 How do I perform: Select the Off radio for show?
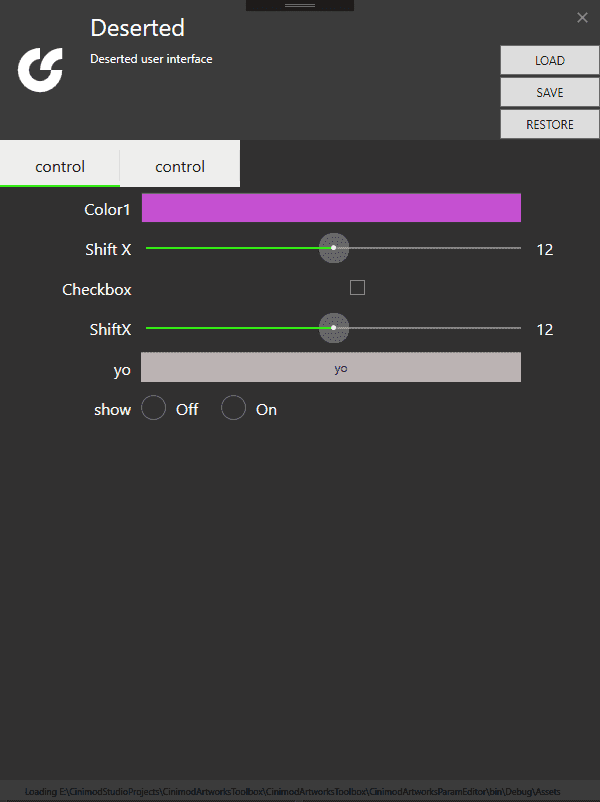point(153,408)
